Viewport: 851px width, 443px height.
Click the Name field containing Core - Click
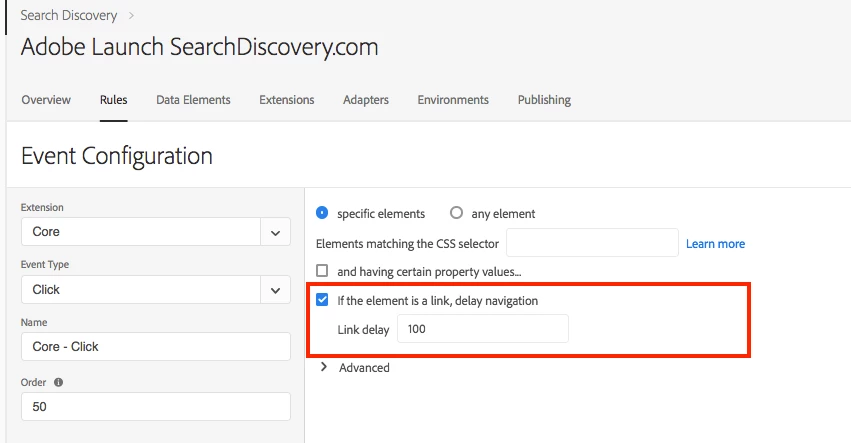(156, 346)
